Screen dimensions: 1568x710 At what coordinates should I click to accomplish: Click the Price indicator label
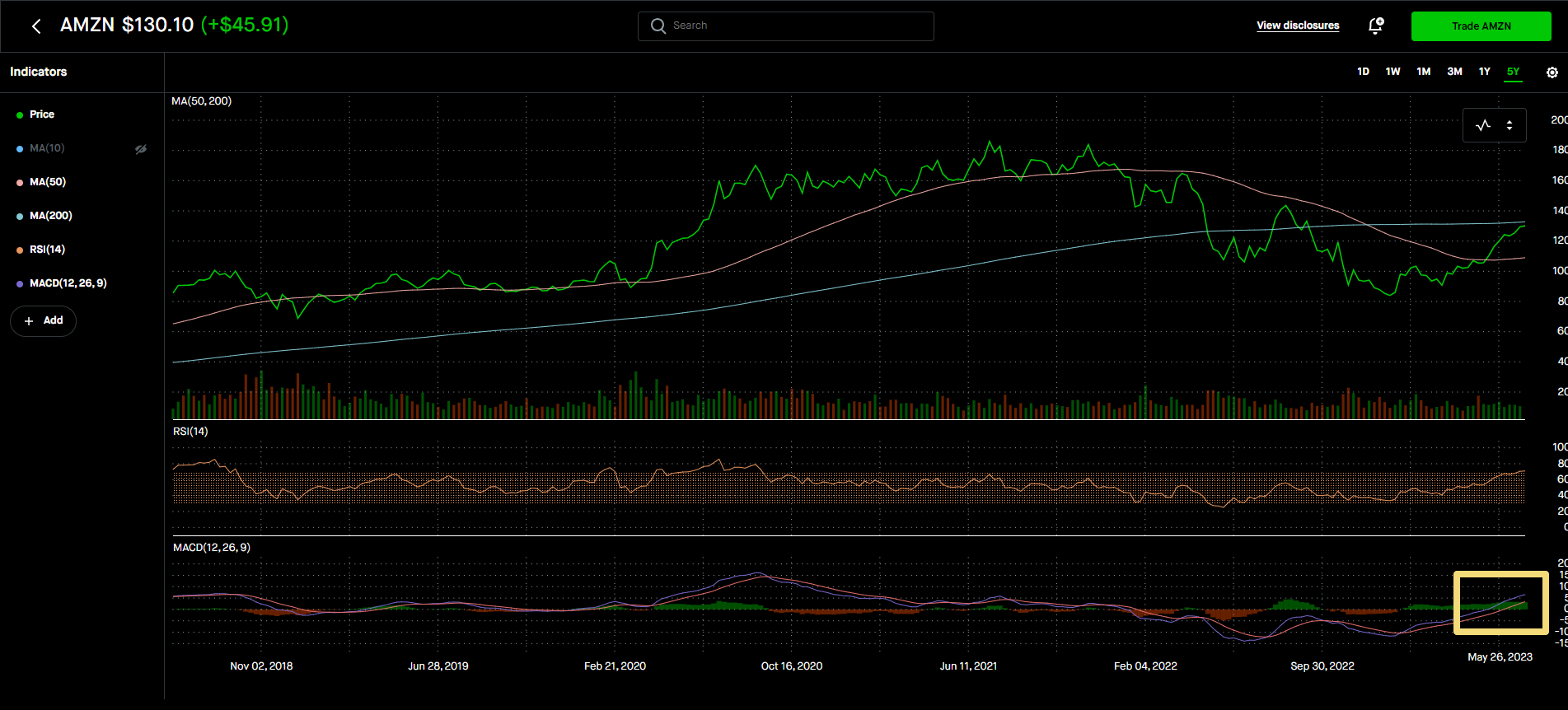click(x=42, y=114)
